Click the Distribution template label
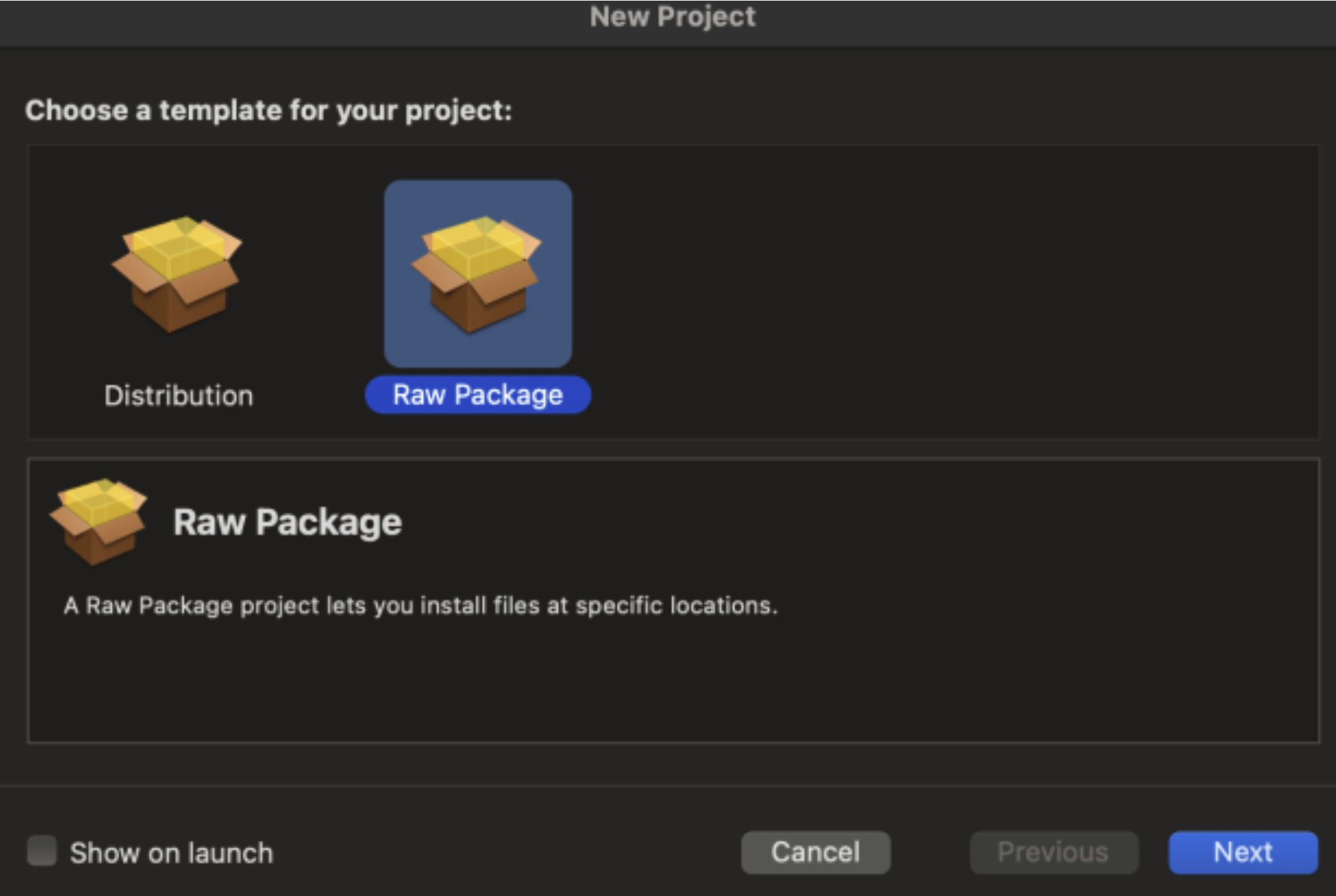The width and height of the screenshot is (1336, 896). [179, 395]
